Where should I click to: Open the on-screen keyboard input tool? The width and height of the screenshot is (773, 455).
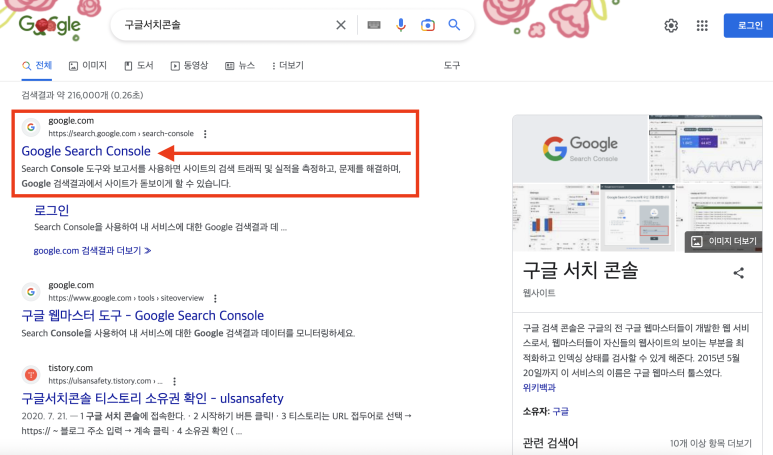pos(374,25)
